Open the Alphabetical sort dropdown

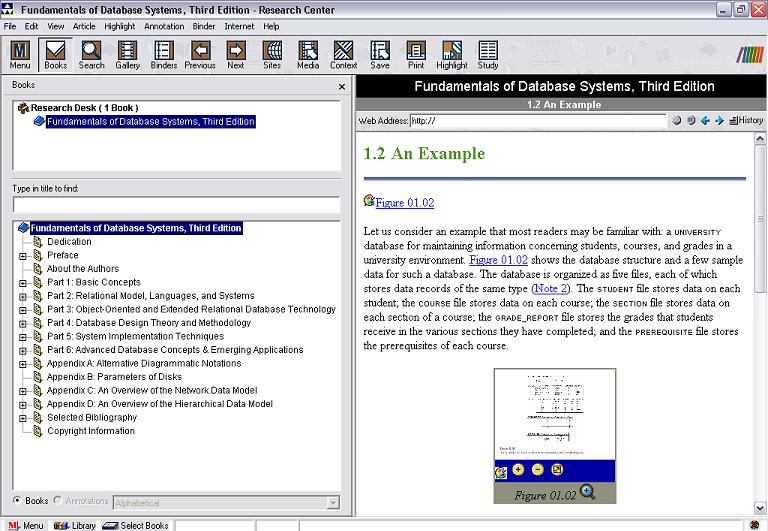pyautogui.click(x=227, y=503)
